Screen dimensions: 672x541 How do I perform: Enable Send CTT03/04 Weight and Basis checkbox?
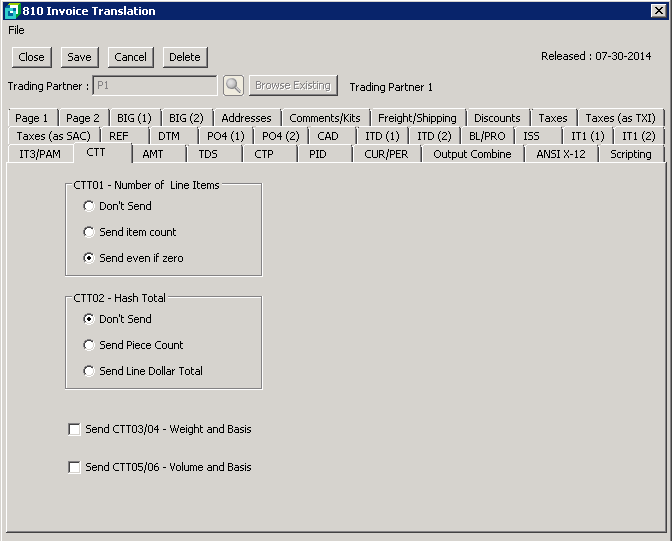tap(74, 430)
